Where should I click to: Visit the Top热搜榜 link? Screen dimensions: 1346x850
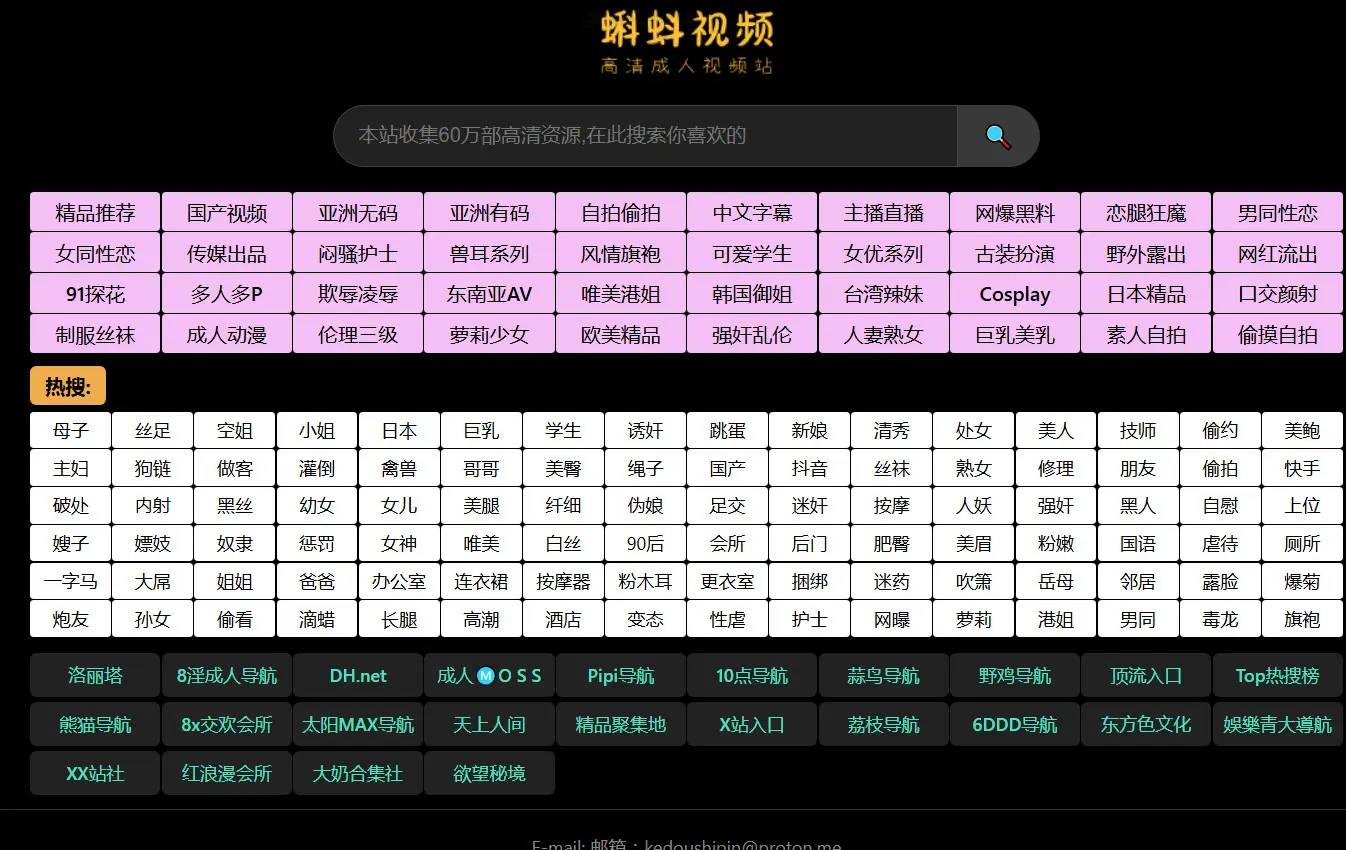[x=1277, y=676]
